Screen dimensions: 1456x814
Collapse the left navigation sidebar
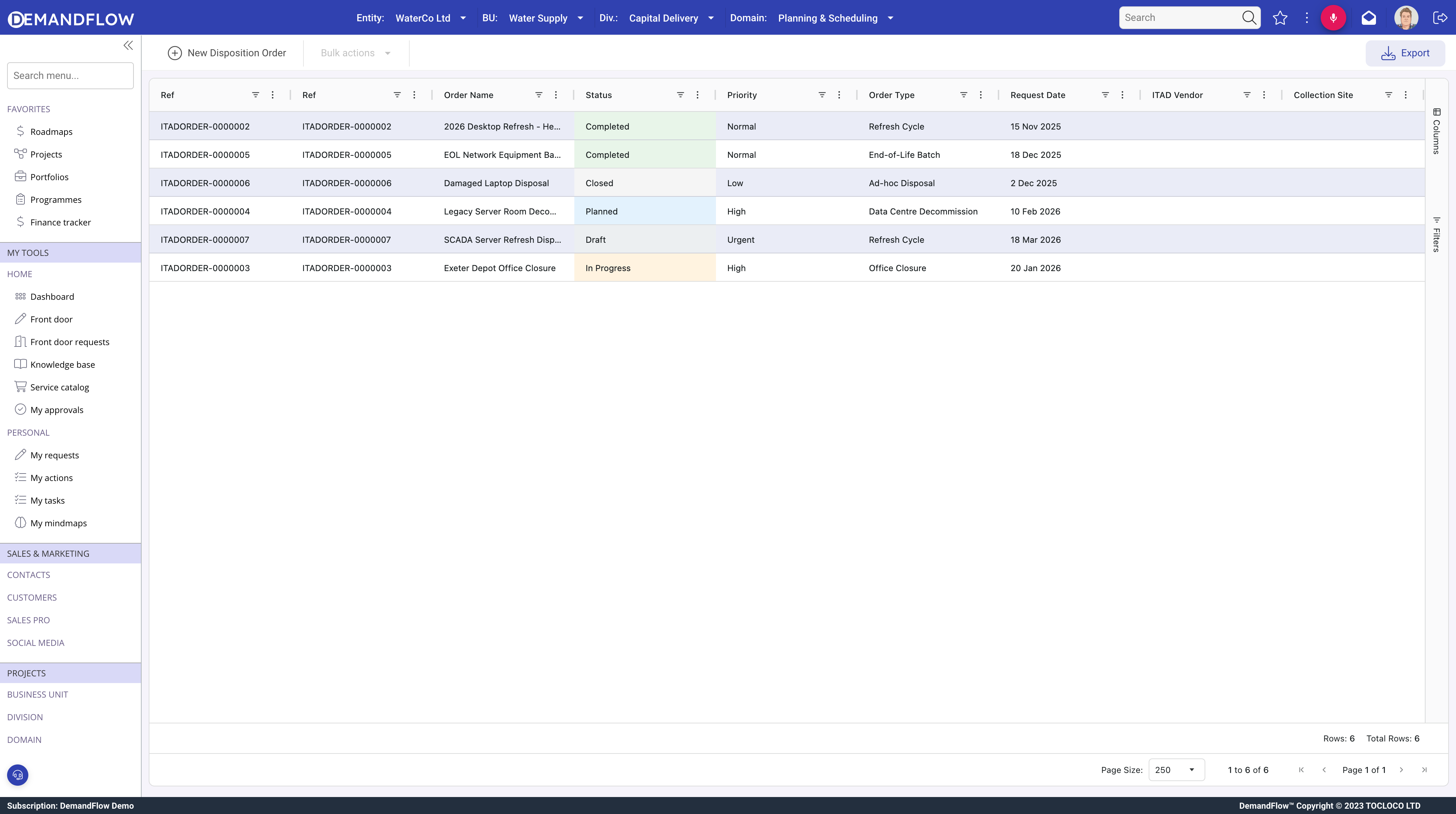coord(128,45)
